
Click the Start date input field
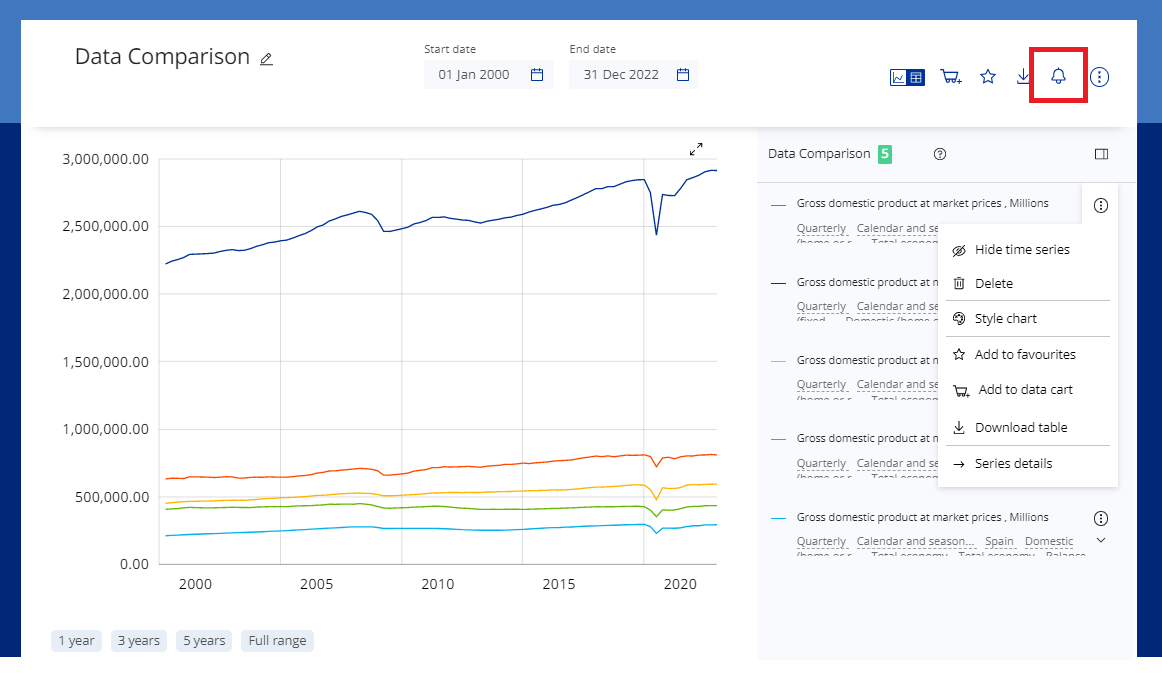[474, 75]
